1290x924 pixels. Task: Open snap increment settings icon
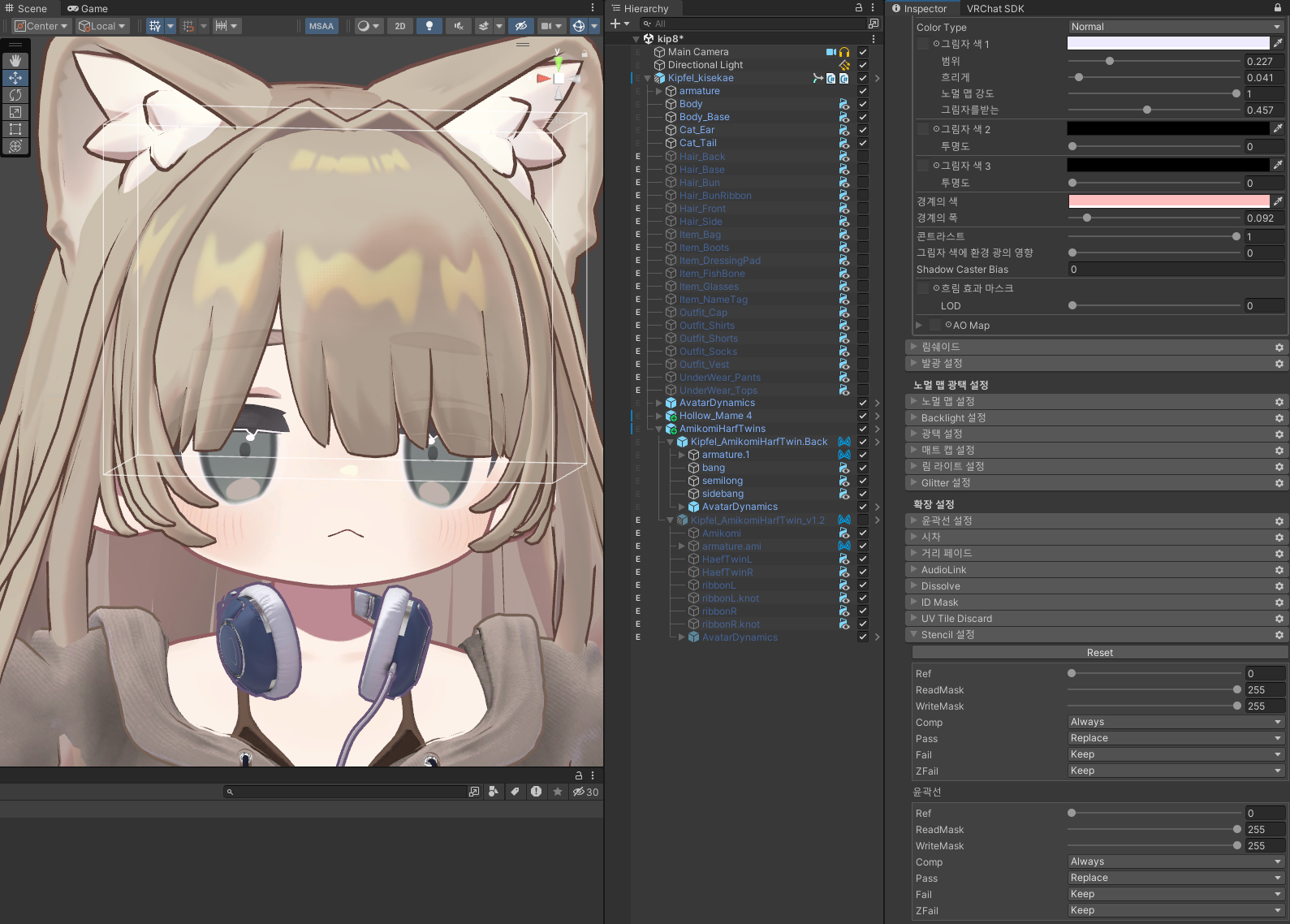221,26
